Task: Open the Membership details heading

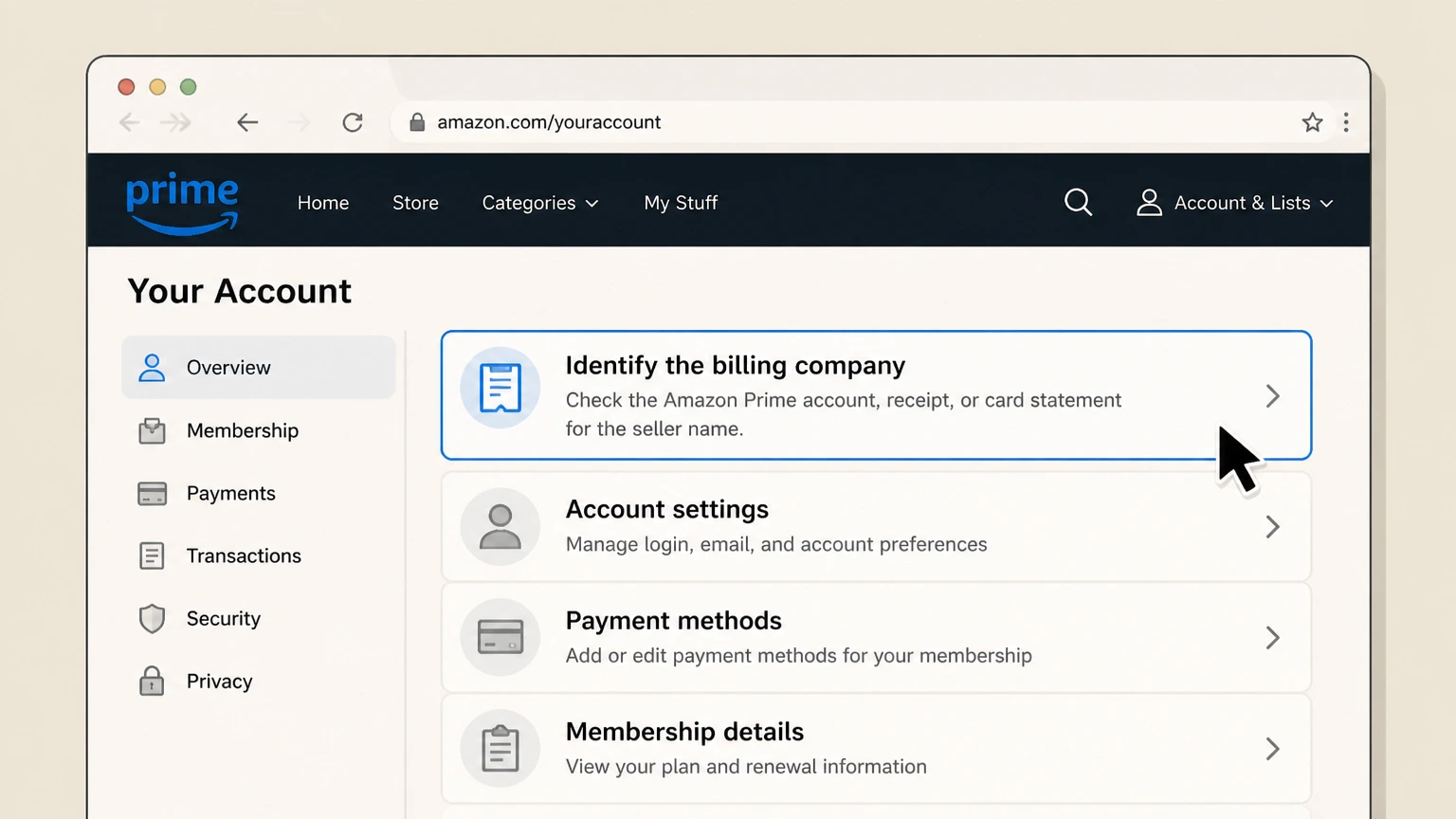Action: 684,732
